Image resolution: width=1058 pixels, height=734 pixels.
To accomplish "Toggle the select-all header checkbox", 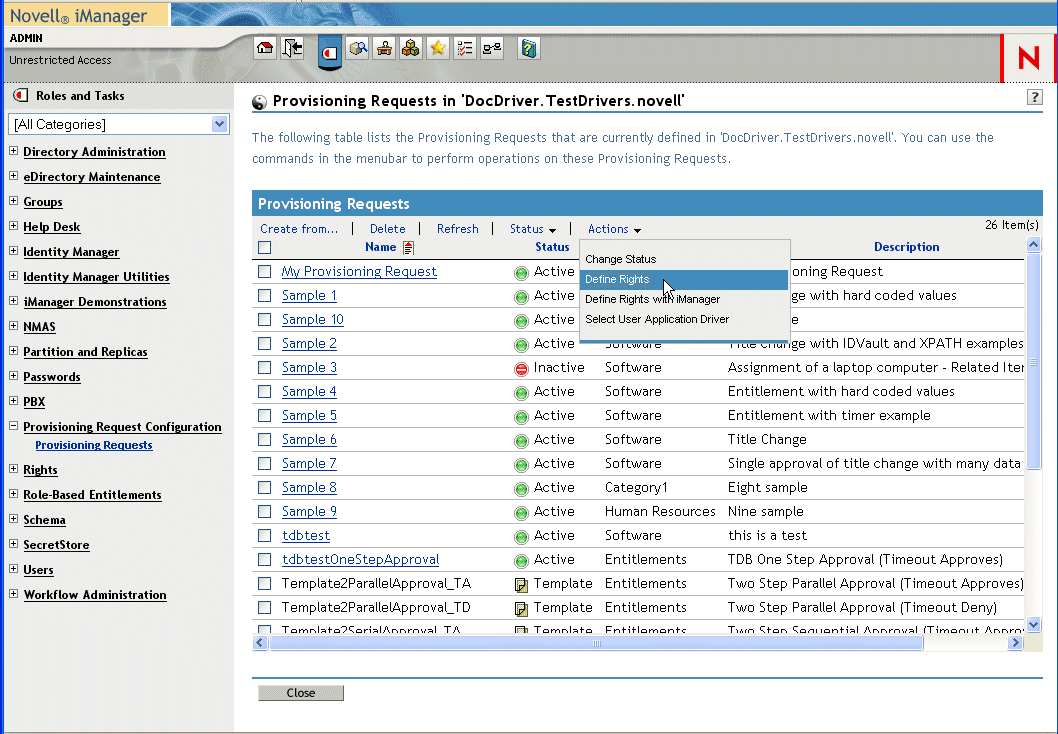I will (264, 247).
